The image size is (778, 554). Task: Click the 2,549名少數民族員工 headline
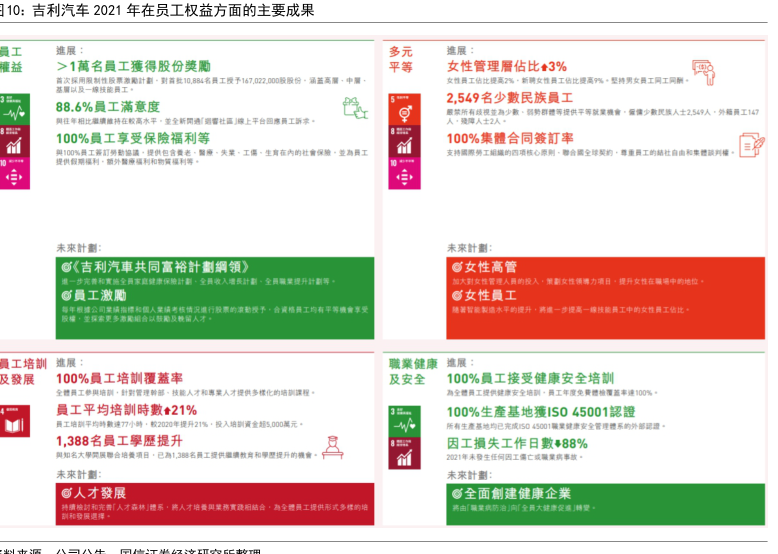click(509, 99)
